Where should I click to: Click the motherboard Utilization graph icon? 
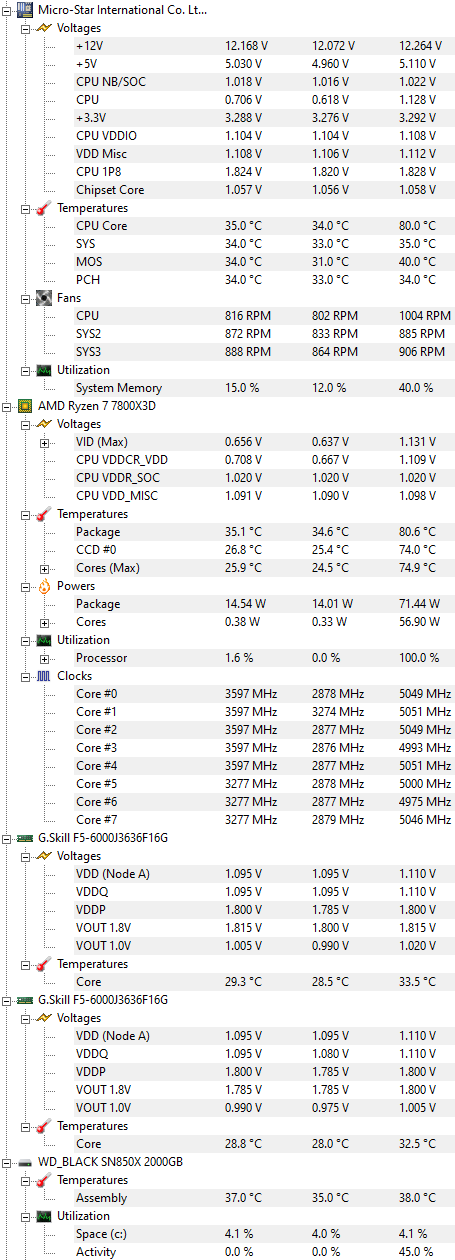[x=44, y=370]
